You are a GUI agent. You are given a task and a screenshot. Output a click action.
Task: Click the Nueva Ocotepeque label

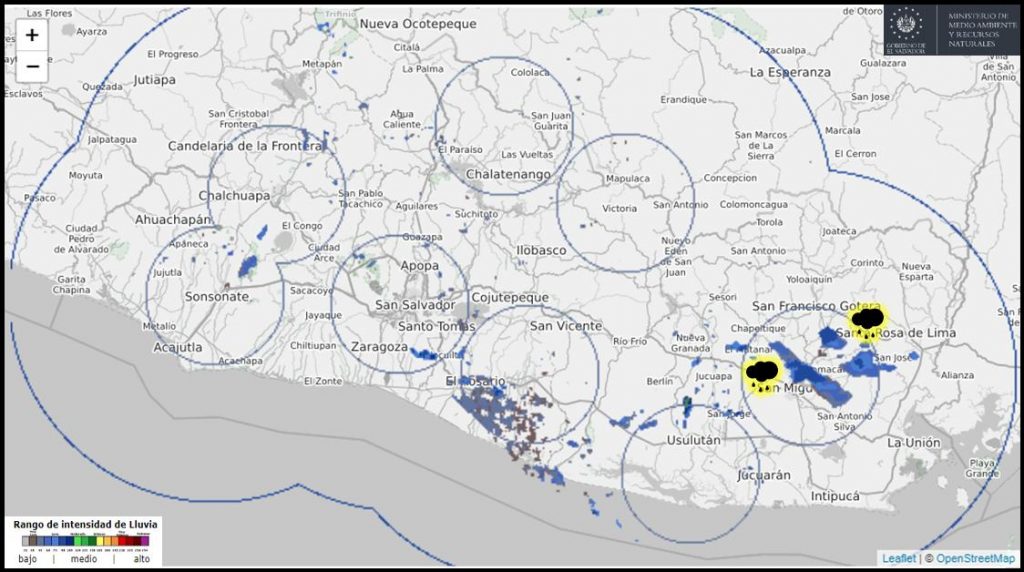pos(418,24)
